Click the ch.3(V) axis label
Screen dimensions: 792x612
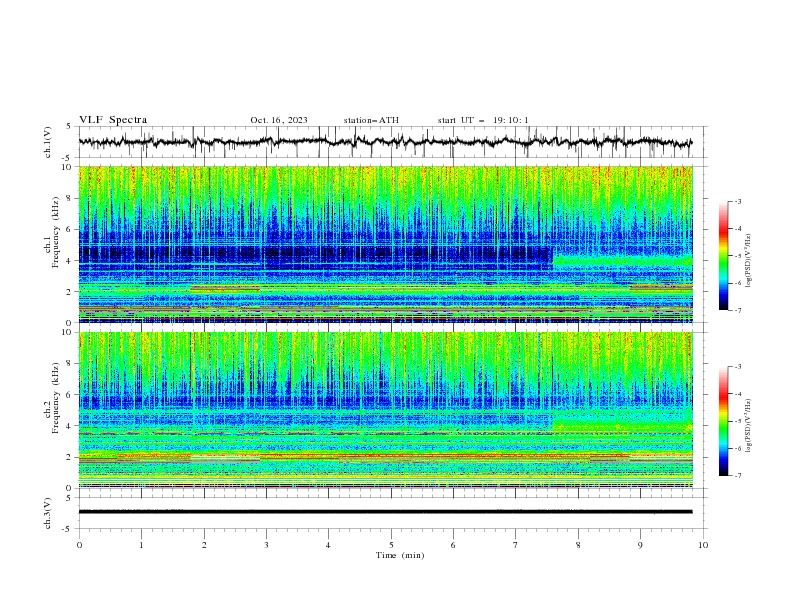tap(47, 513)
